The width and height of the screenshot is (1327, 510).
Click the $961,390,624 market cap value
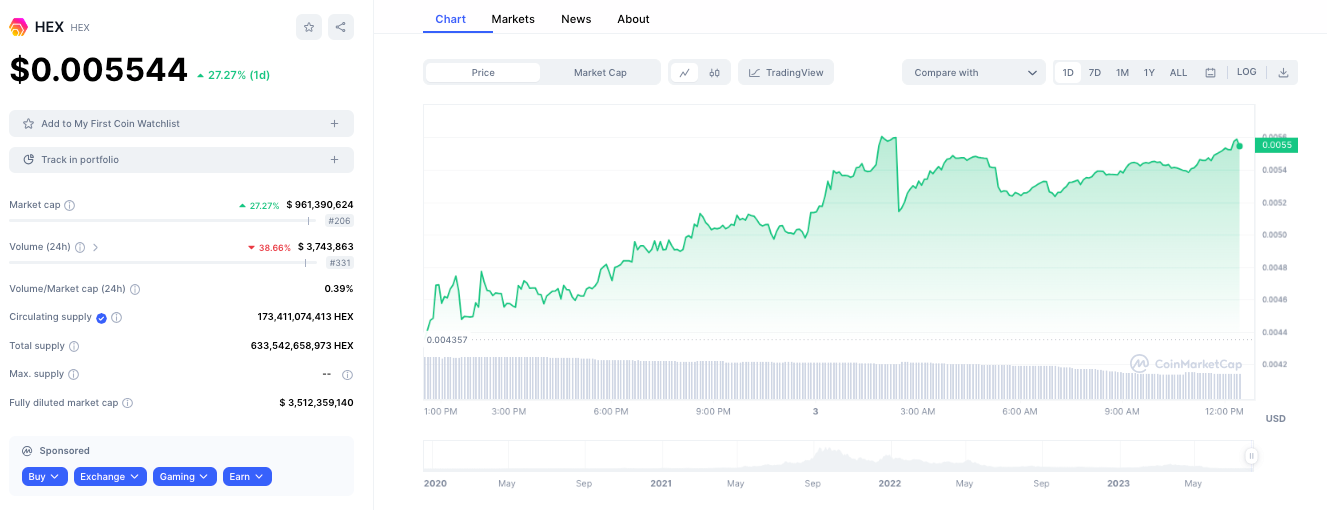coord(320,205)
